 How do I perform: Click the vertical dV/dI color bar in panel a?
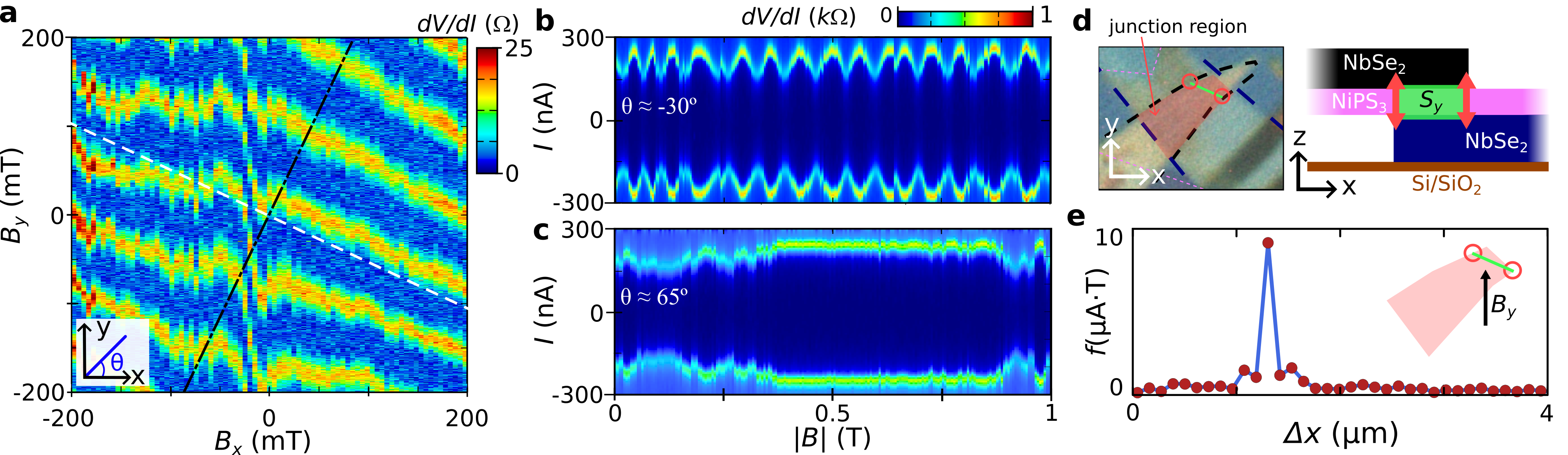click(487, 110)
